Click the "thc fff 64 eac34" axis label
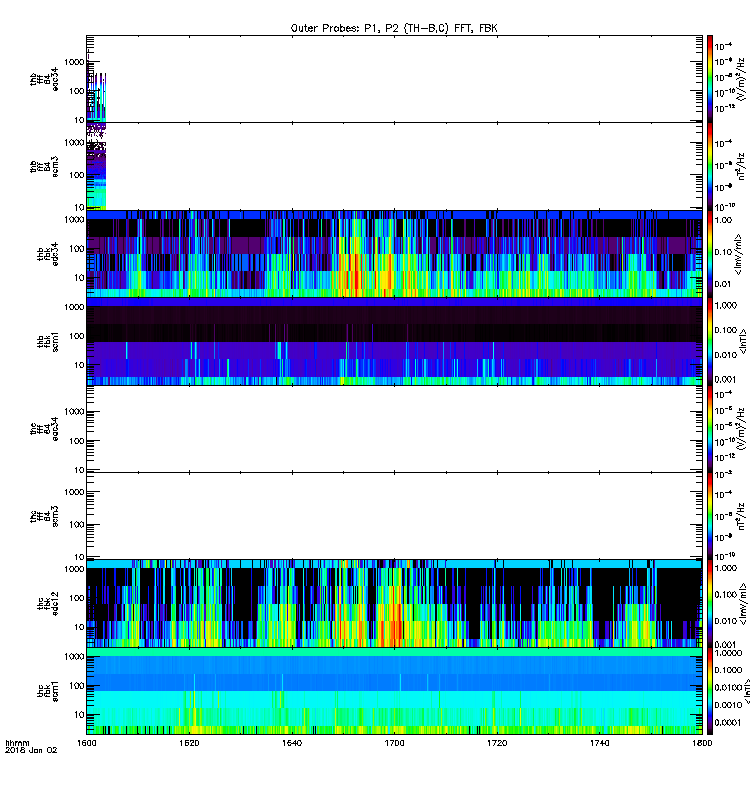 (x=44, y=429)
